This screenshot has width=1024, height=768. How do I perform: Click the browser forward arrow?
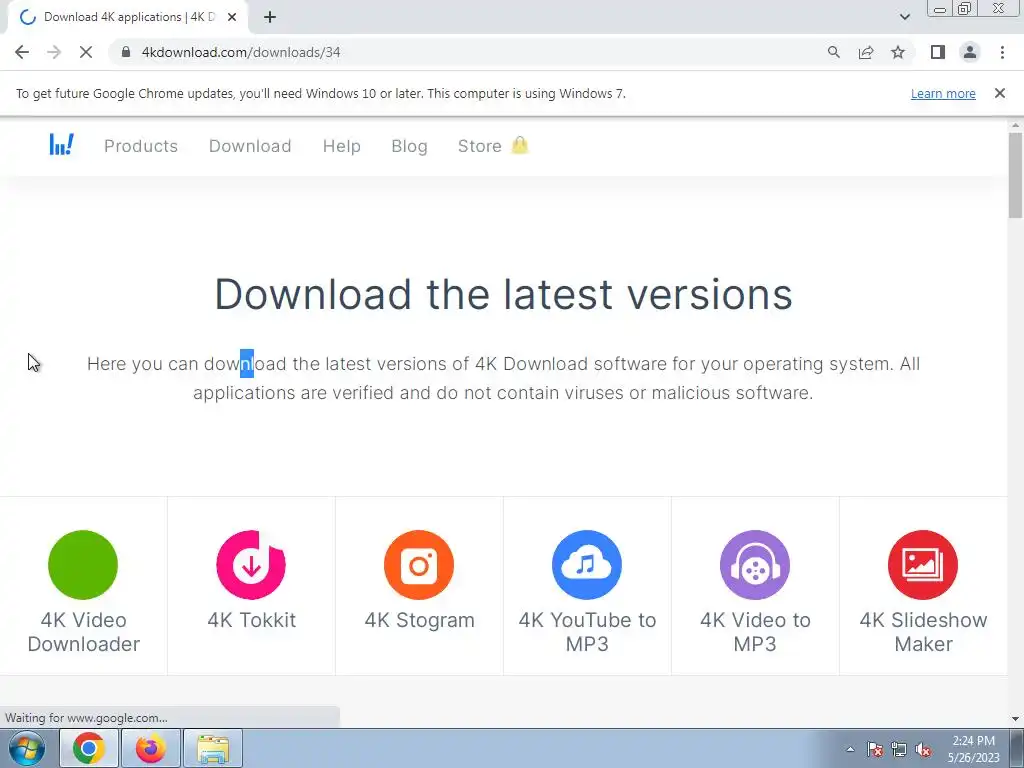[x=54, y=52]
